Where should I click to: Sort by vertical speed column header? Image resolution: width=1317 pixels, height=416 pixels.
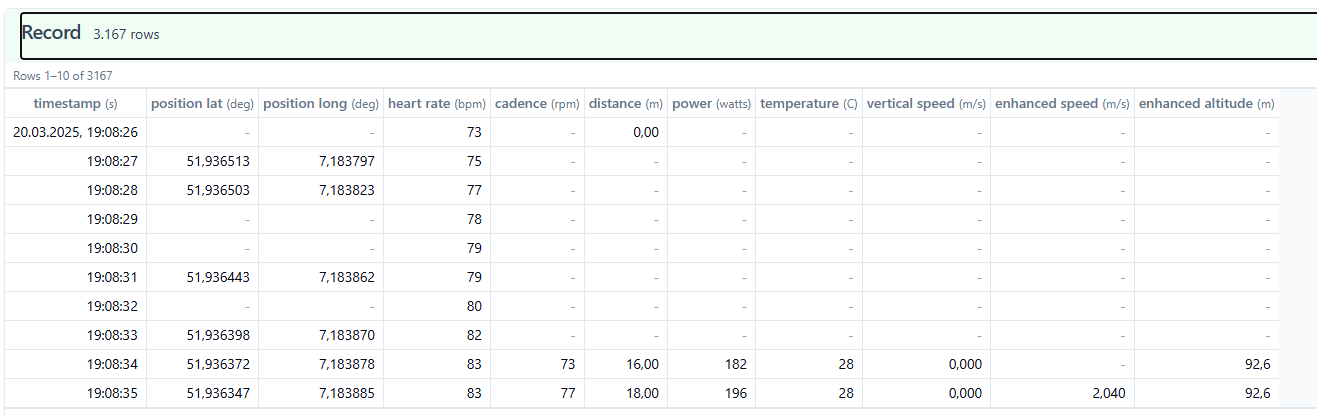[x=926, y=104]
